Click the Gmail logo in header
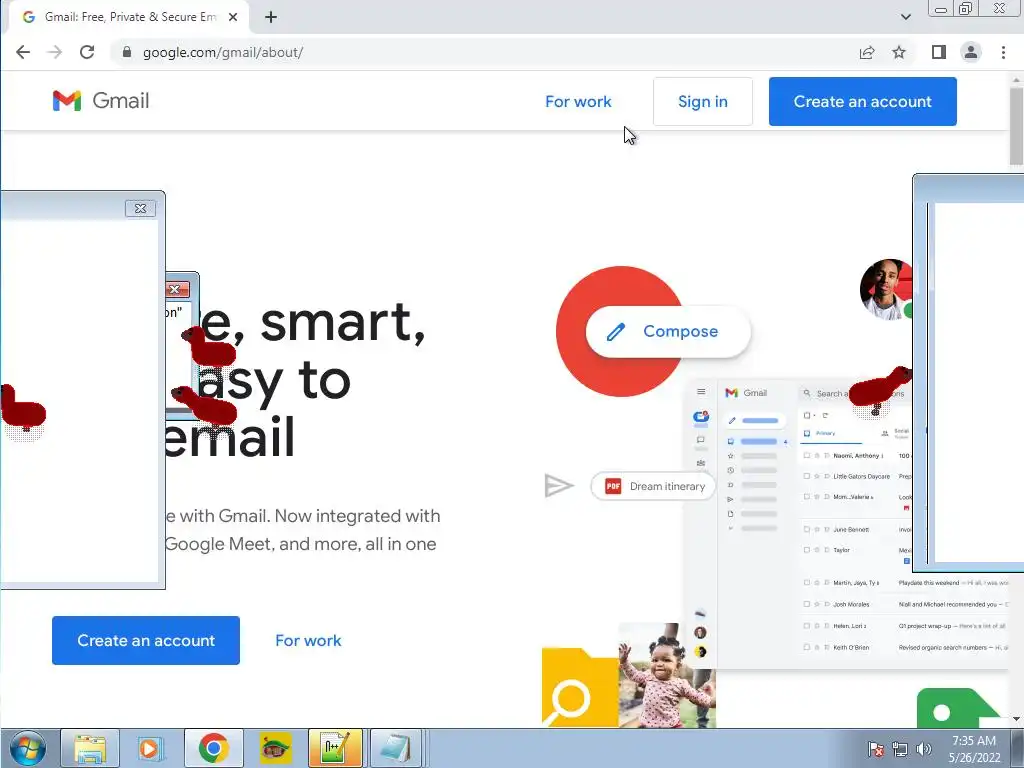 pyautogui.click(x=101, y=101)
